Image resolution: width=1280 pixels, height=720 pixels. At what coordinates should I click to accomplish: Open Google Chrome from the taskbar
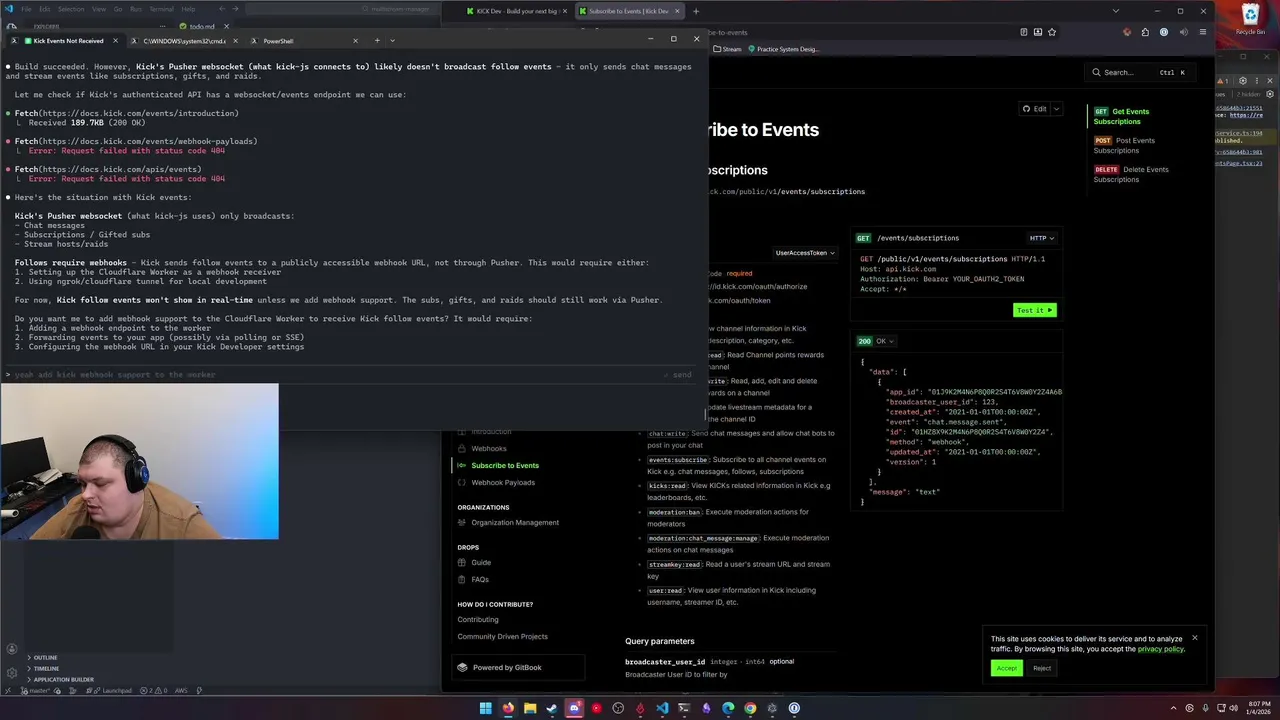(x=750, y=708)
